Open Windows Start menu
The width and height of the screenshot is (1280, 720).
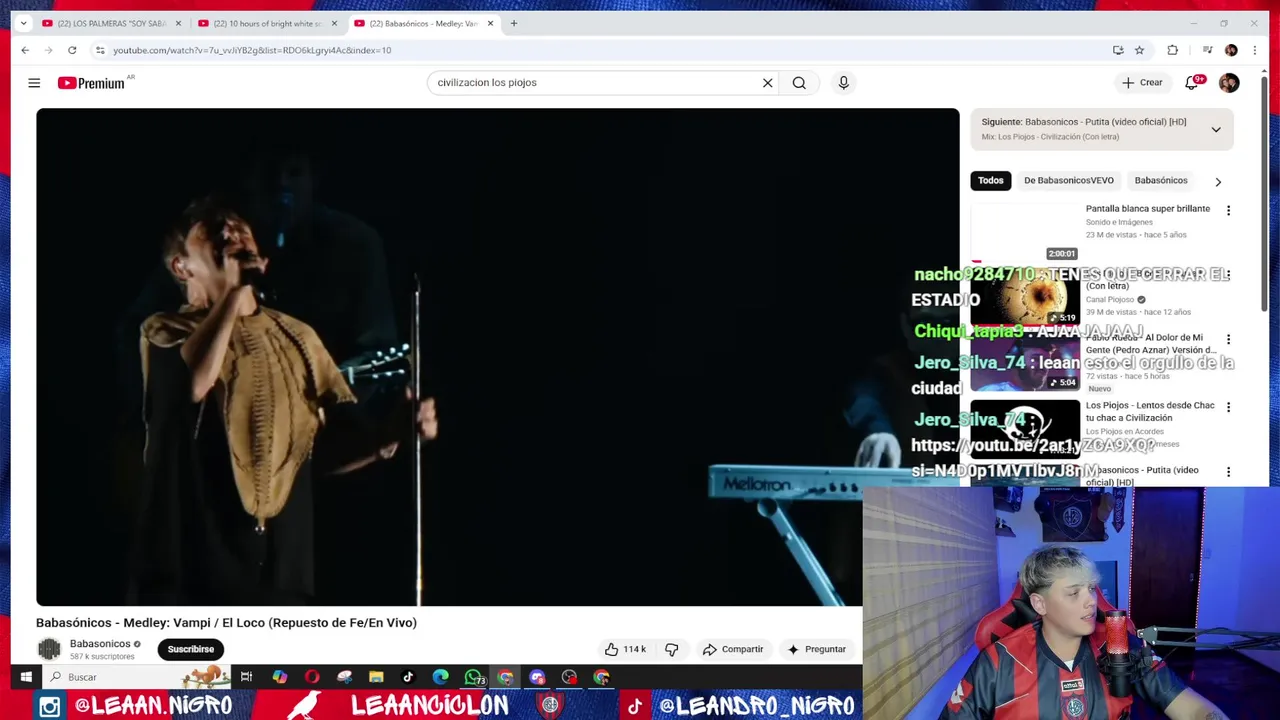click(26, 677)
